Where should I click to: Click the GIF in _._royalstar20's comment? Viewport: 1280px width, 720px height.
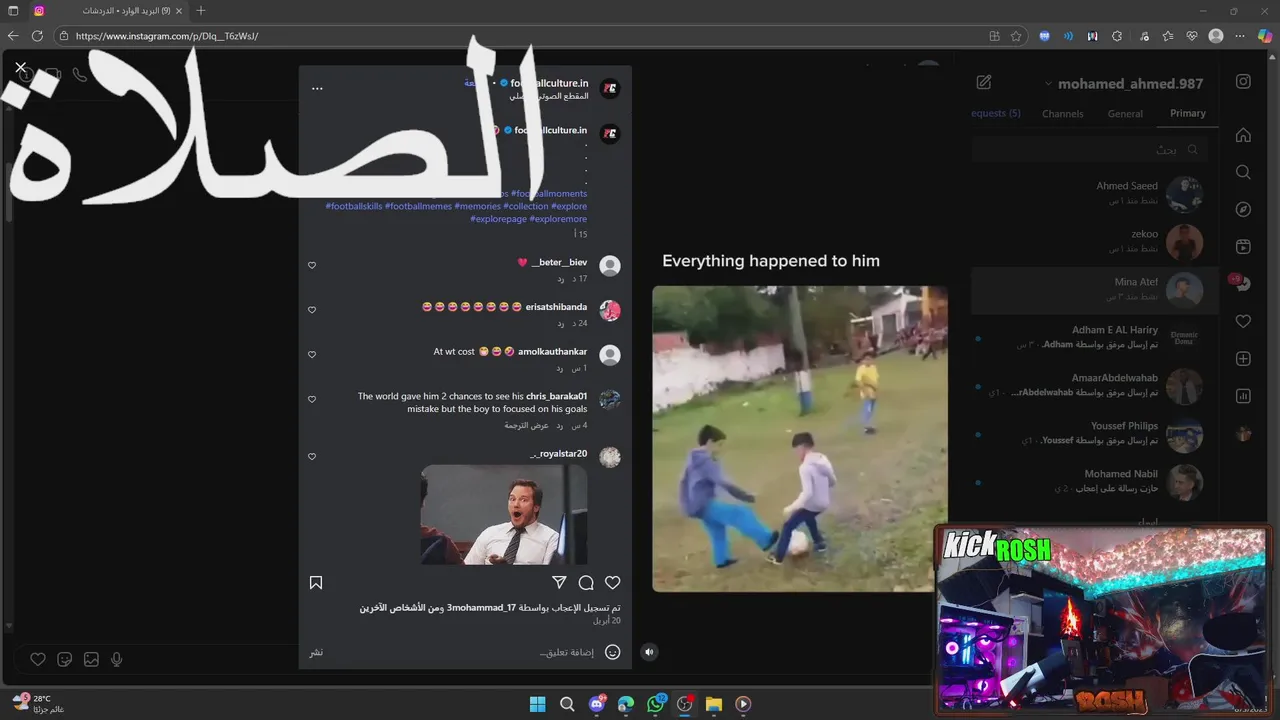click(x=504, y=514)
